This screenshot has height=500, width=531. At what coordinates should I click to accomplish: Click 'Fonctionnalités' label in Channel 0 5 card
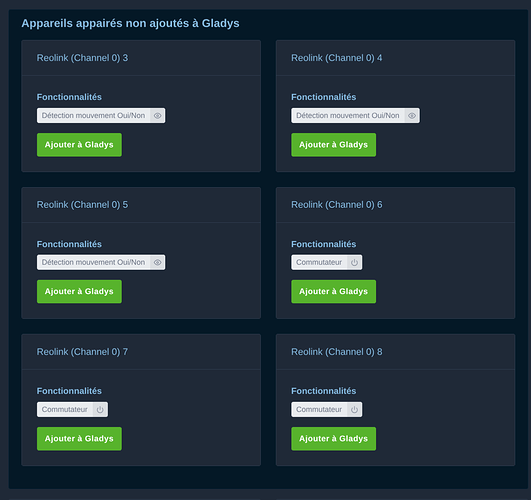click(69, 244)
